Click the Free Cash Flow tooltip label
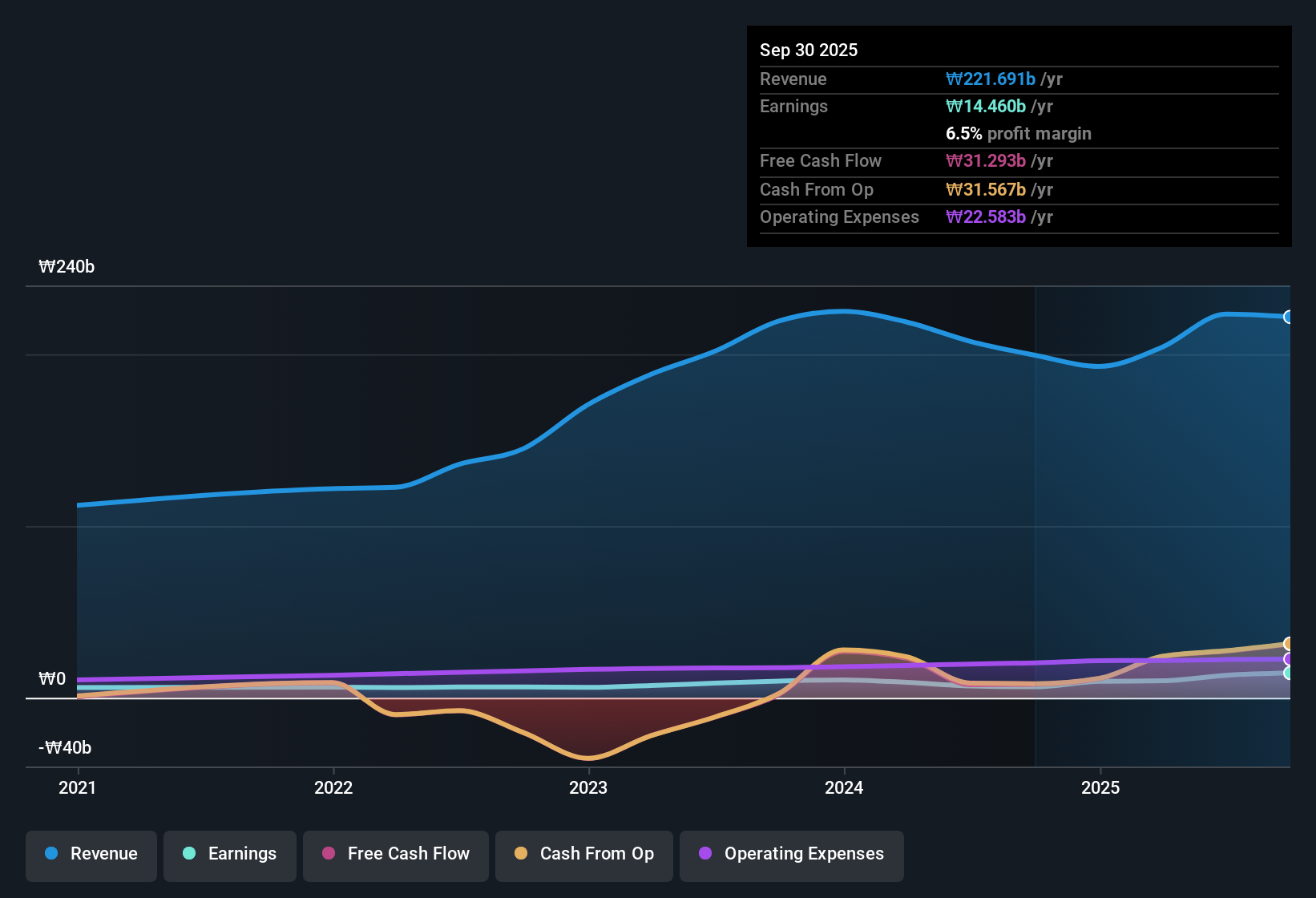This screenshot has height=898, width=1316. click(x=821, y=160)
